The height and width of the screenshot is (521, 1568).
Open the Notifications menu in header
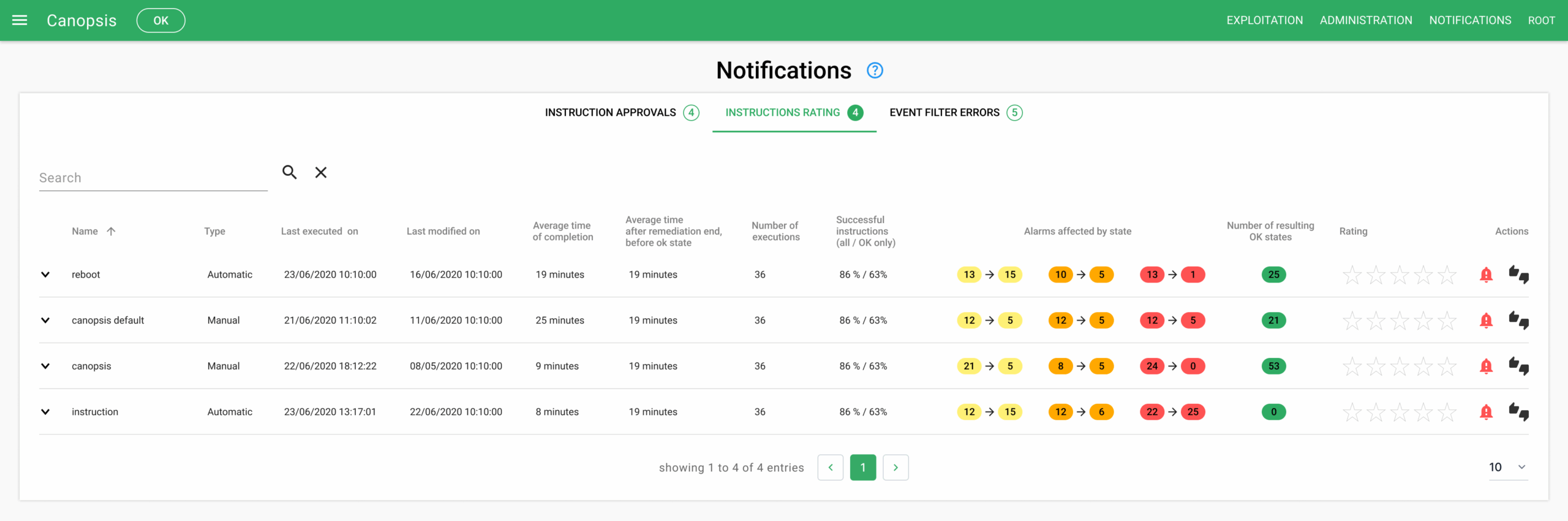click(x=1470, y=20)
